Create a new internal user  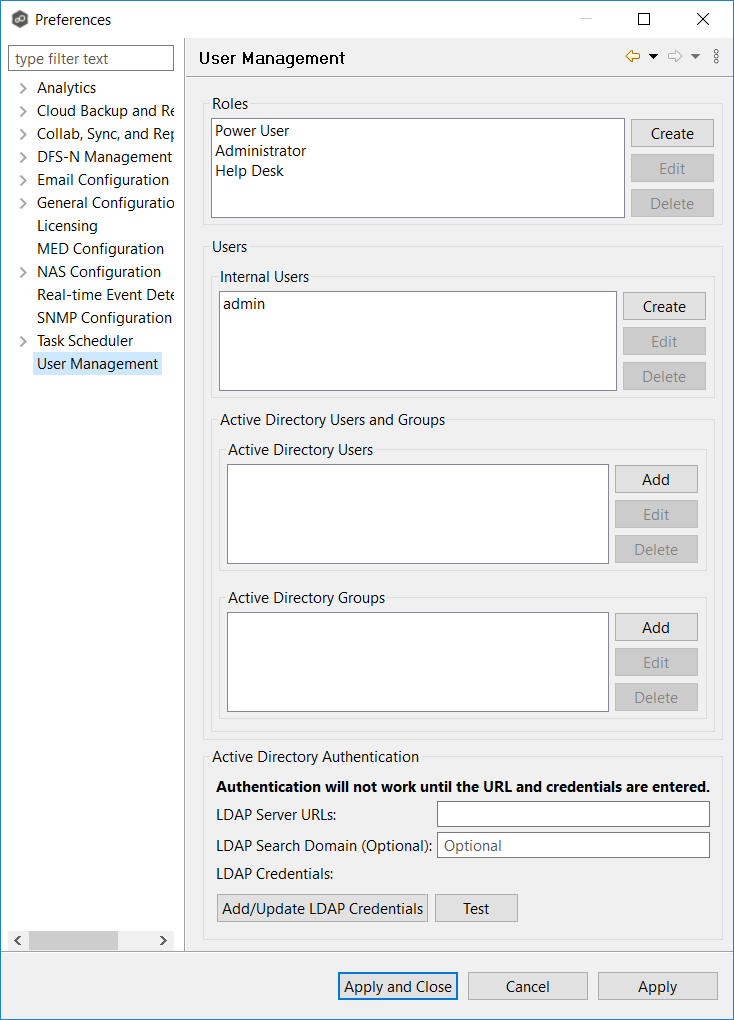pyautogui.click(x=664, y=306)
